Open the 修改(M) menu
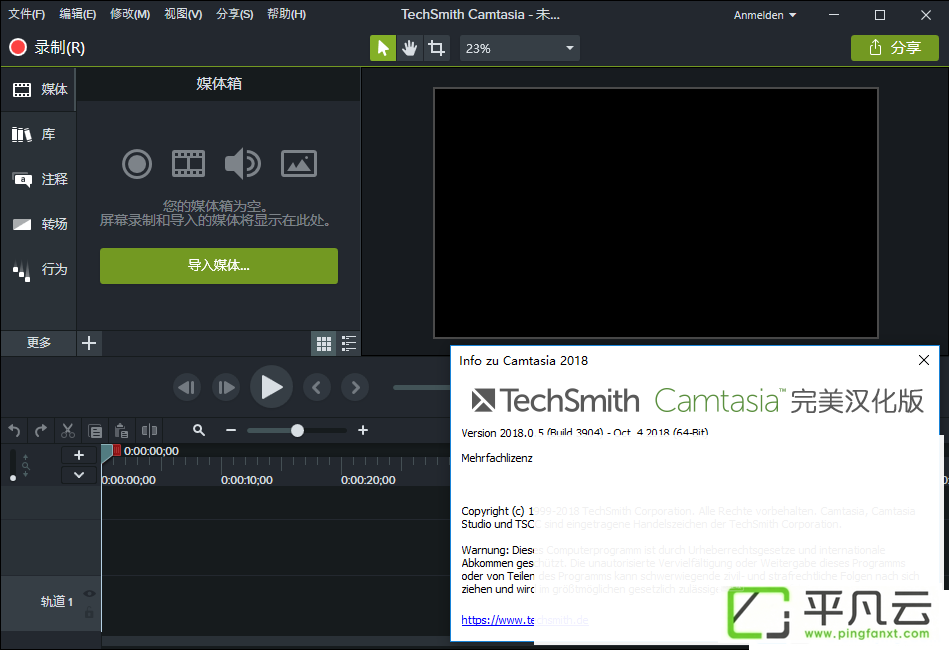Viewport: 949px width, 650px height. [130, 14]
